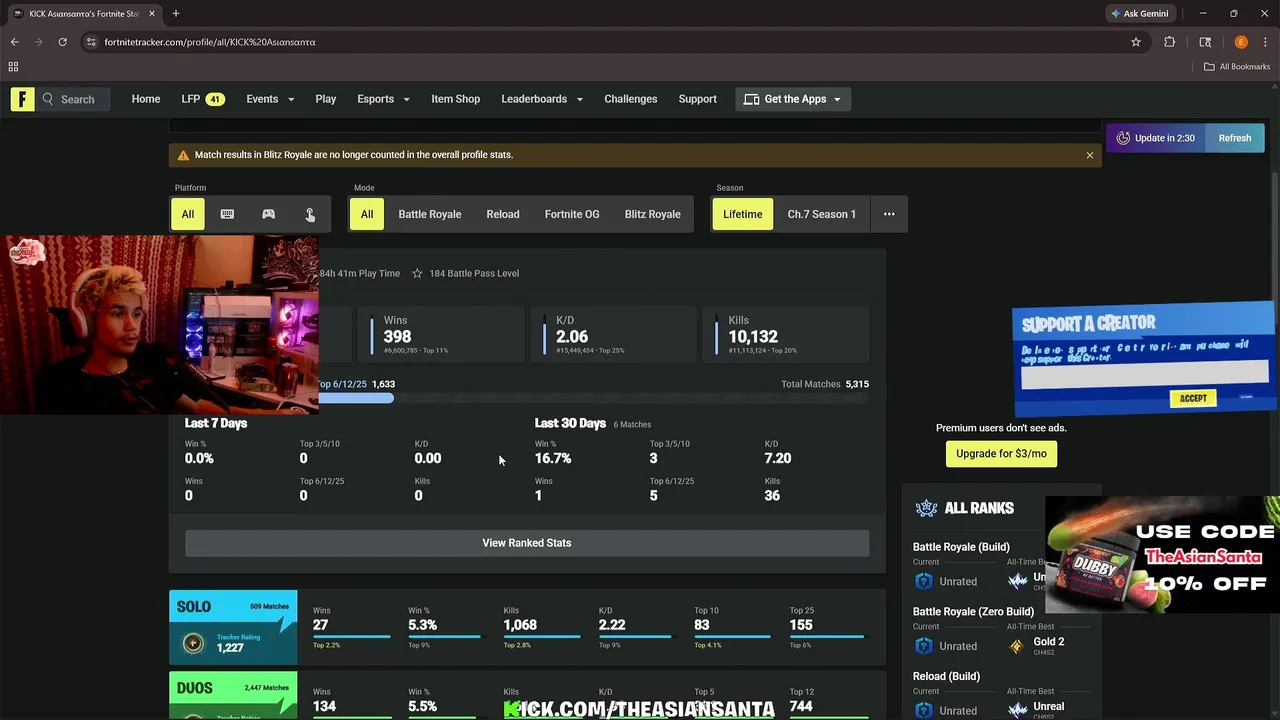The height and width of the screenshot is (720, 1280).
Task: Click the Solo tracker rating badge icon
Action: coord(193,643)
